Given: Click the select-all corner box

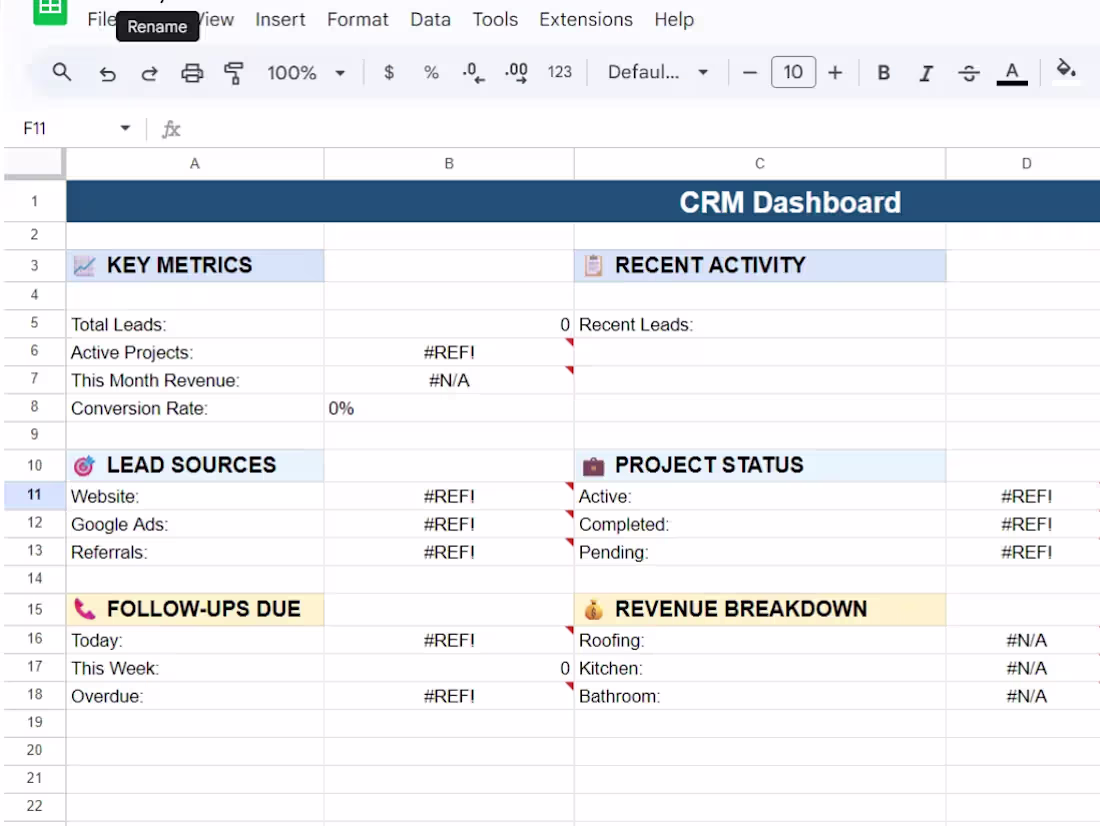Looking at the screenshot, I should point(34,164).
